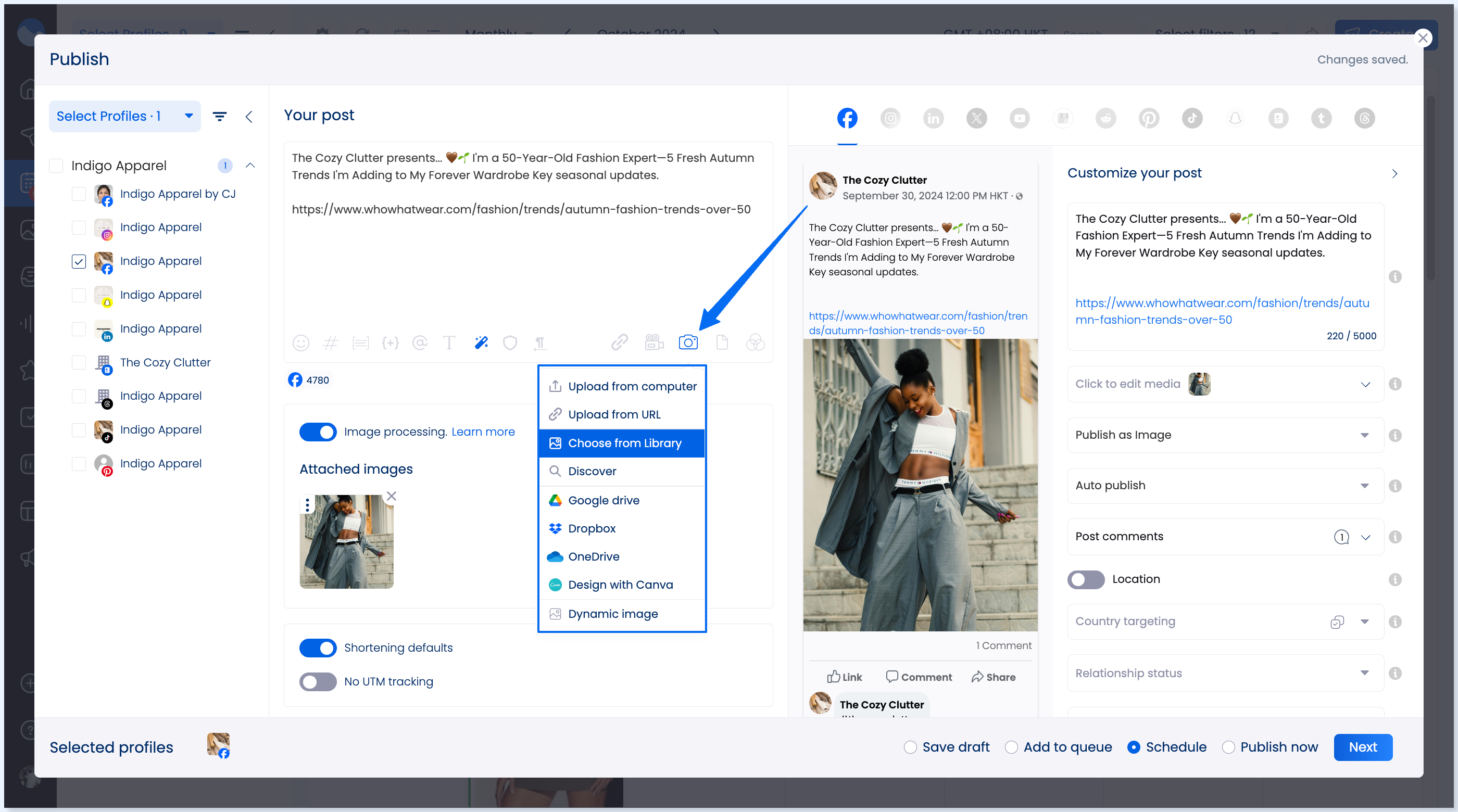This screenshot has width=1458, height=812.
Task: Uncheck the selected Facebook Indigo Apparel profile
Action: pos(79,261)
